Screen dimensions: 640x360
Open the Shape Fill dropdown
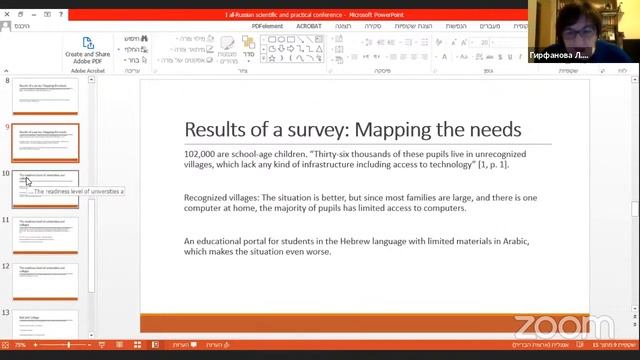coord(195,38)
